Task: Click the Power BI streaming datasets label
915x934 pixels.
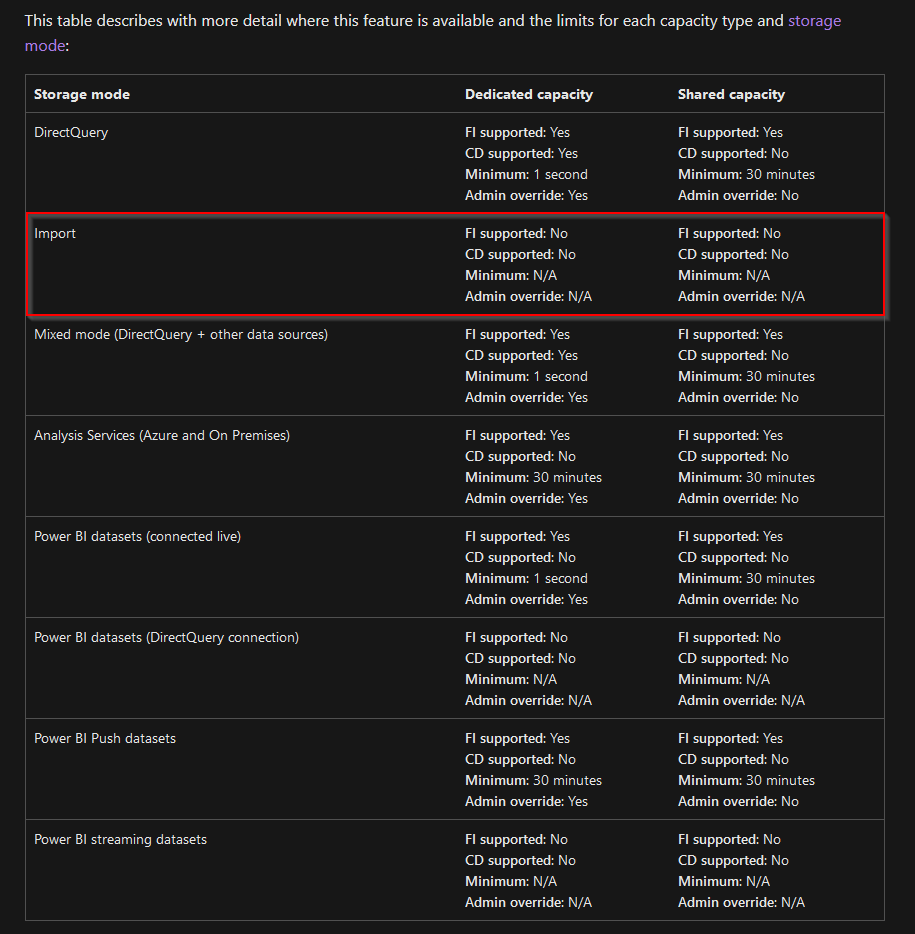Action: click(x=120, y=839)
